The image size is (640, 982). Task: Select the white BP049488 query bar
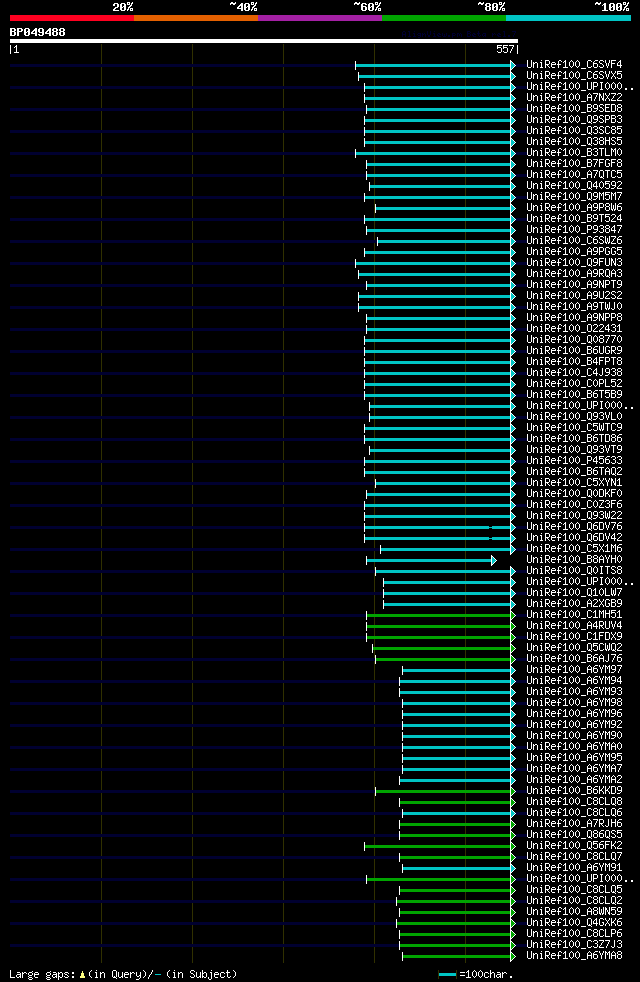pos(264,41)
